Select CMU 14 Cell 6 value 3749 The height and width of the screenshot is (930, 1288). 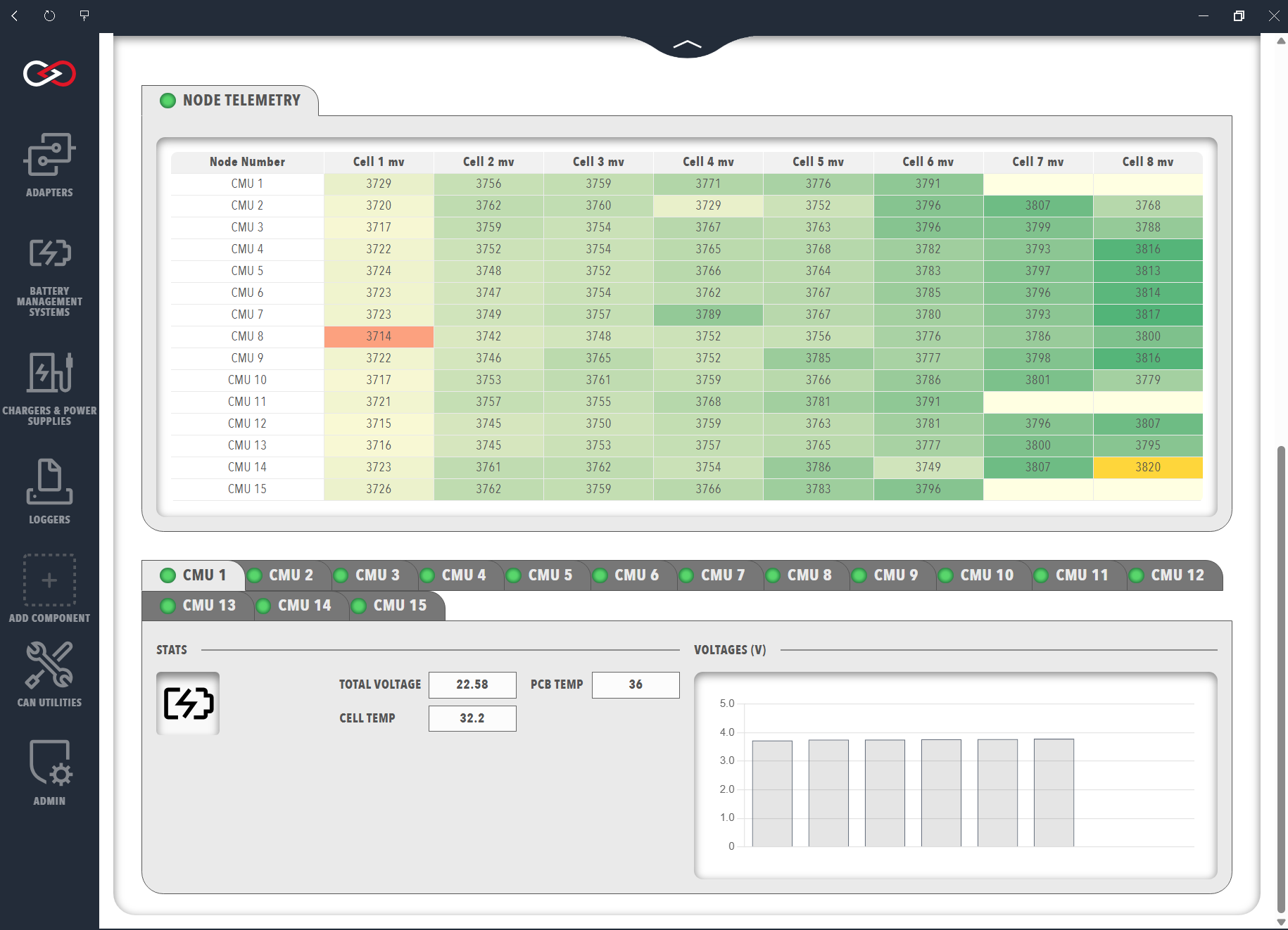[928, 467]
